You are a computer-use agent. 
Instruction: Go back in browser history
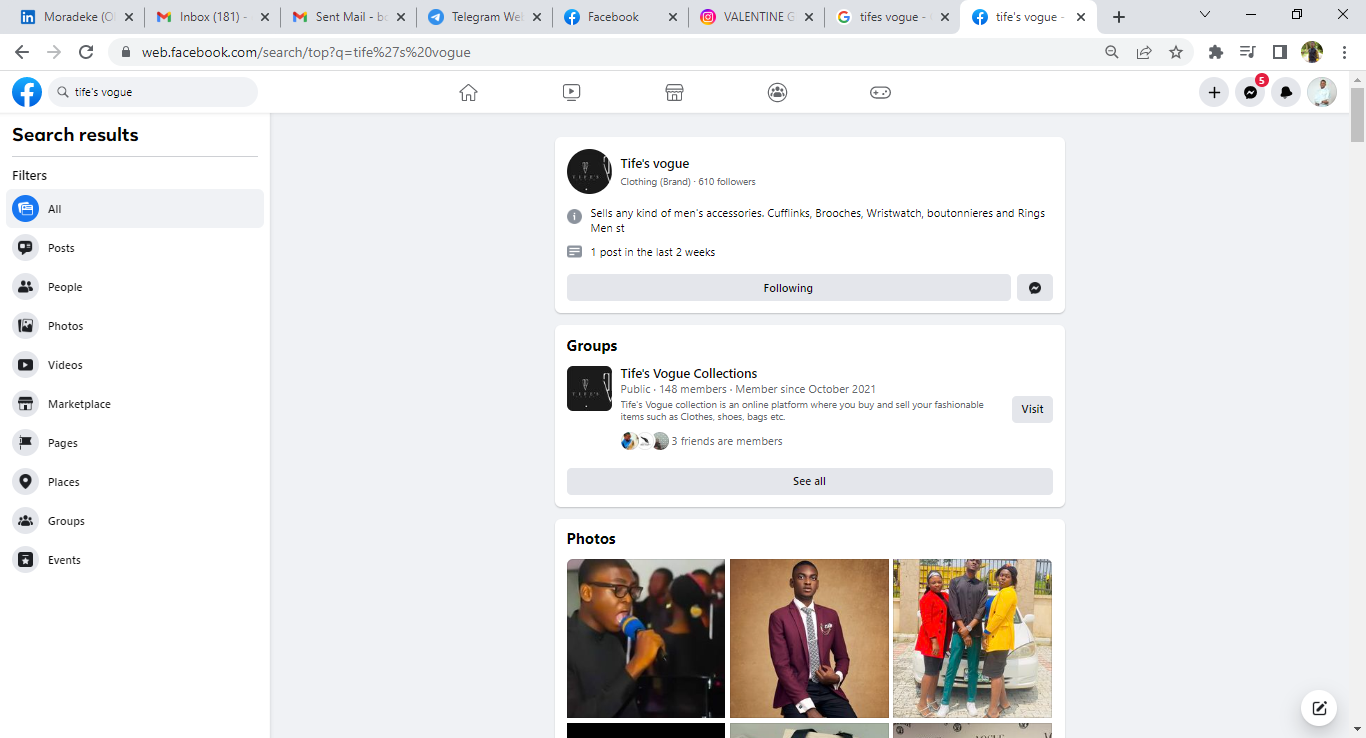click(x=22, y=52)
